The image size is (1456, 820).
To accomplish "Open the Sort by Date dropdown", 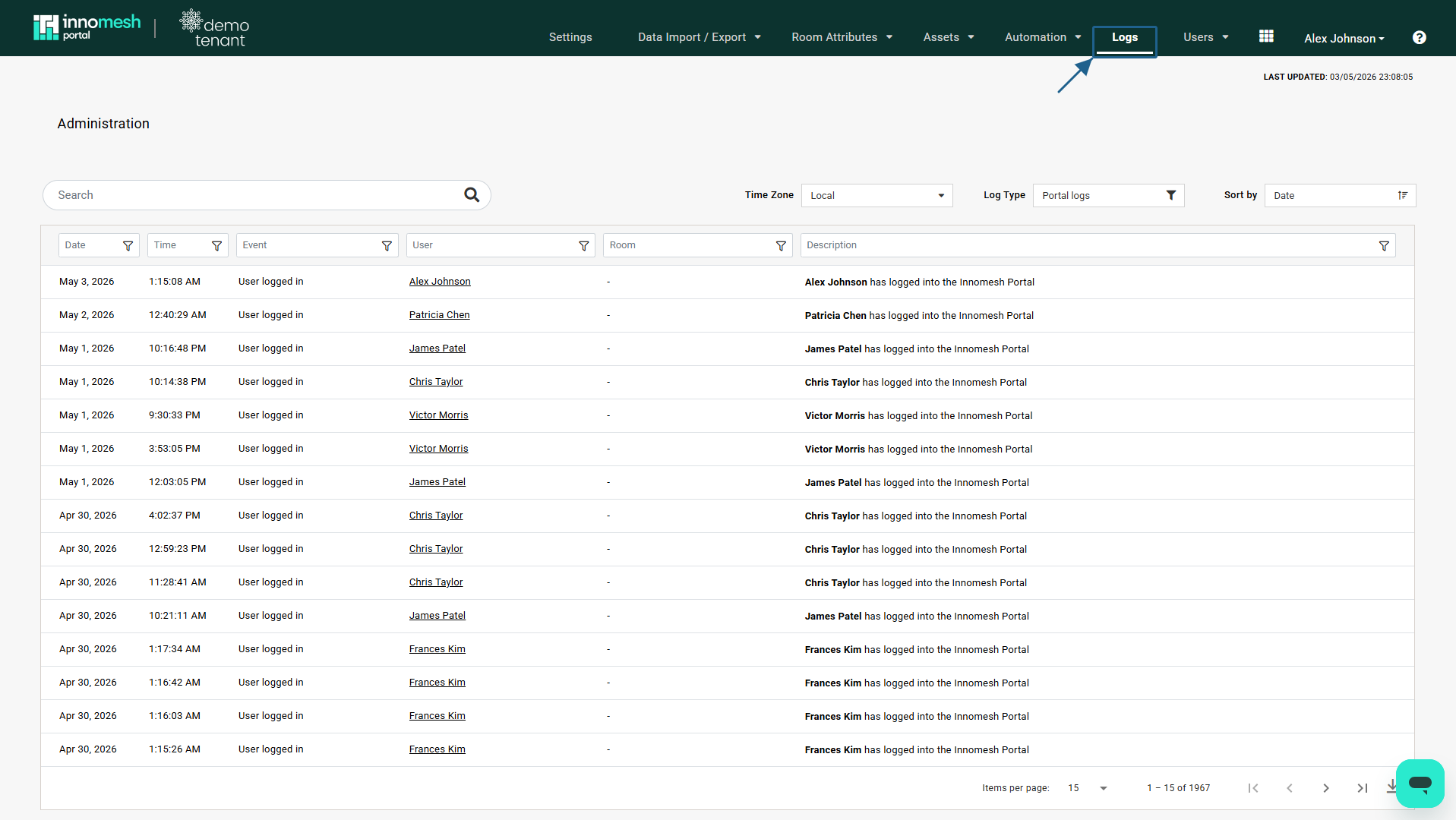I will coord(1340,196).
